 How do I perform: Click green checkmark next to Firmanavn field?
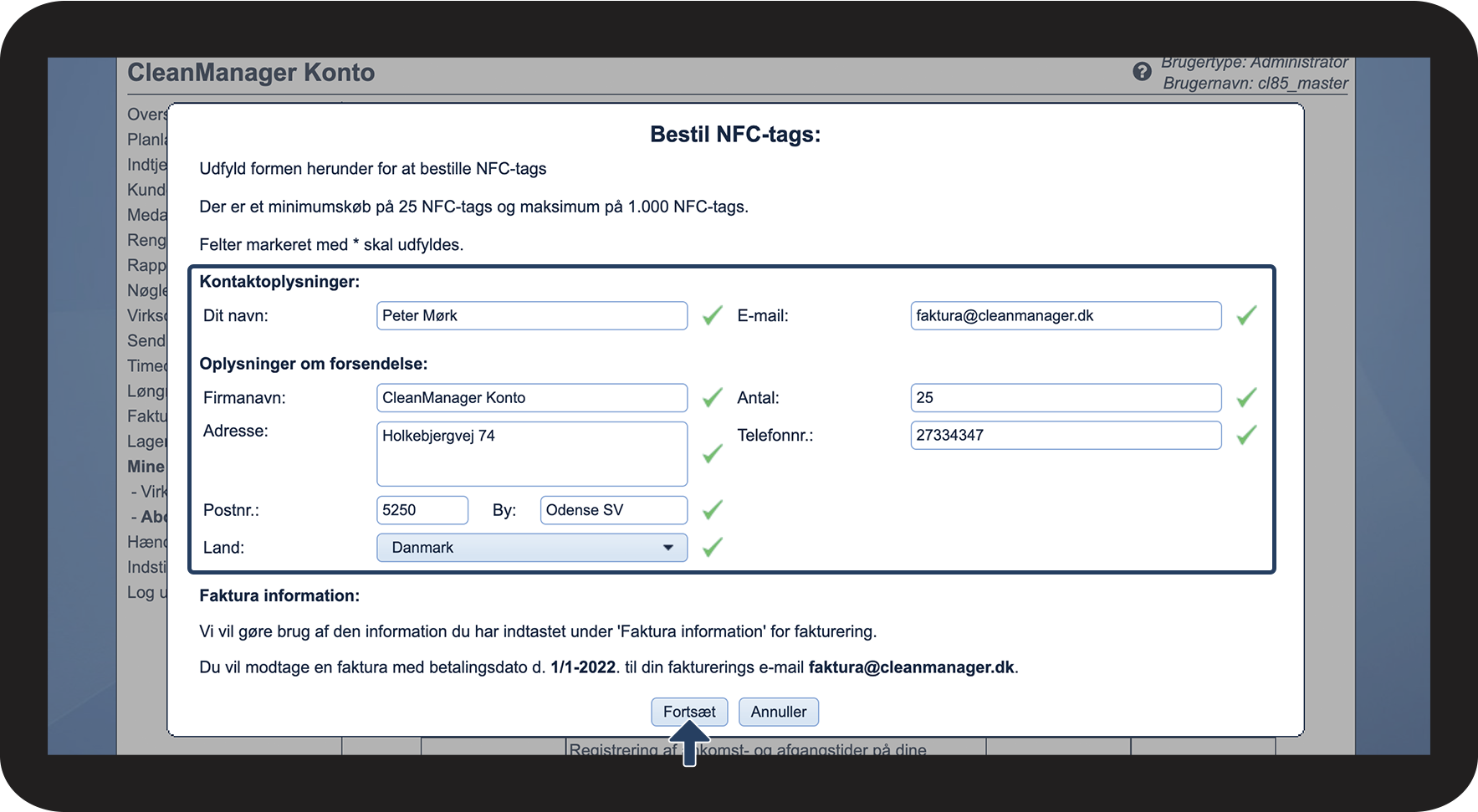point(712,397)
